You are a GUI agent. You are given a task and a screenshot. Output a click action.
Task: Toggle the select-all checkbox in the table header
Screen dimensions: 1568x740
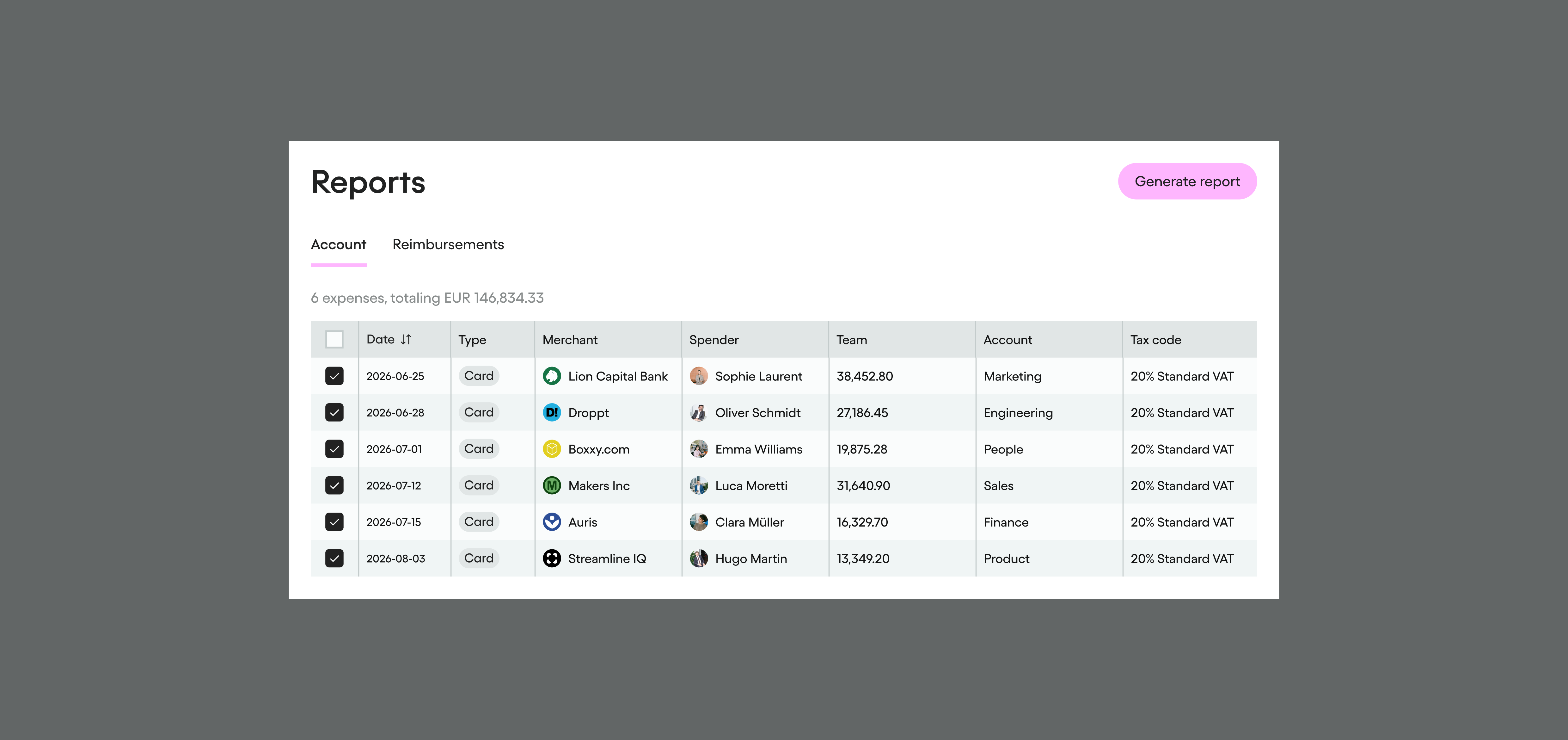click(x=334, y=339)
